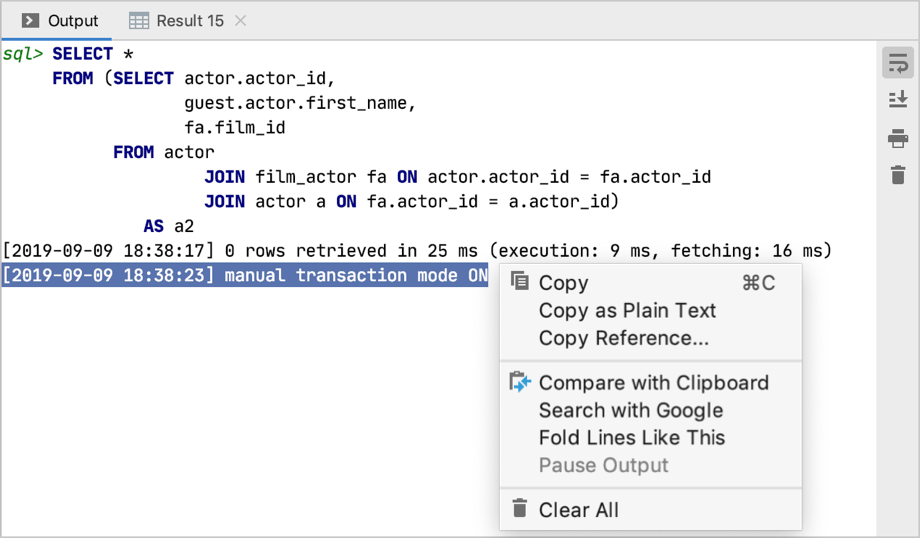920x538 pixels.
Task: Select Compare with Clipboard
Action: pyautogui.click(x=653, y=383)
